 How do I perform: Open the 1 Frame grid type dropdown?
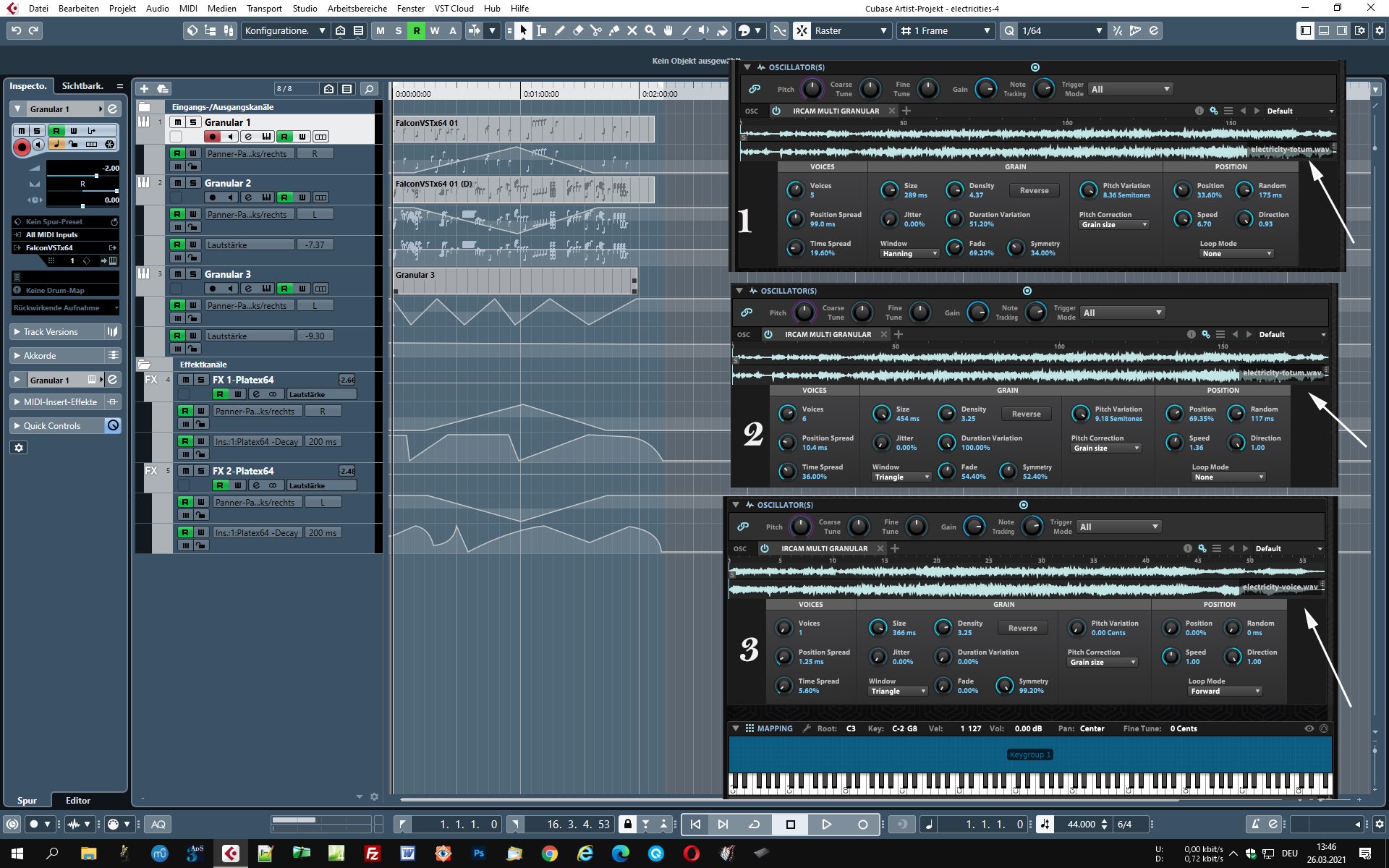pyautogui.click(x=944, y=30)
